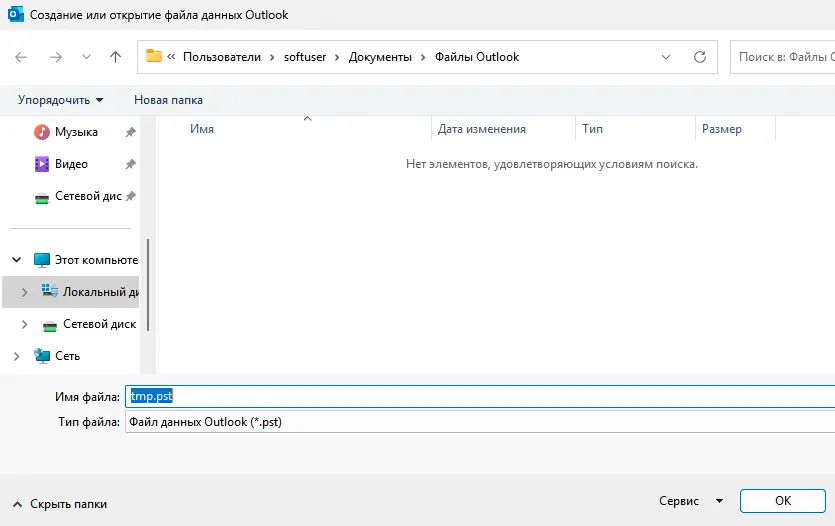The width and height of the screenshot is (835, 526).
Task: Select softuser in the breadcrumb path
Action: [x=305, y=57]
